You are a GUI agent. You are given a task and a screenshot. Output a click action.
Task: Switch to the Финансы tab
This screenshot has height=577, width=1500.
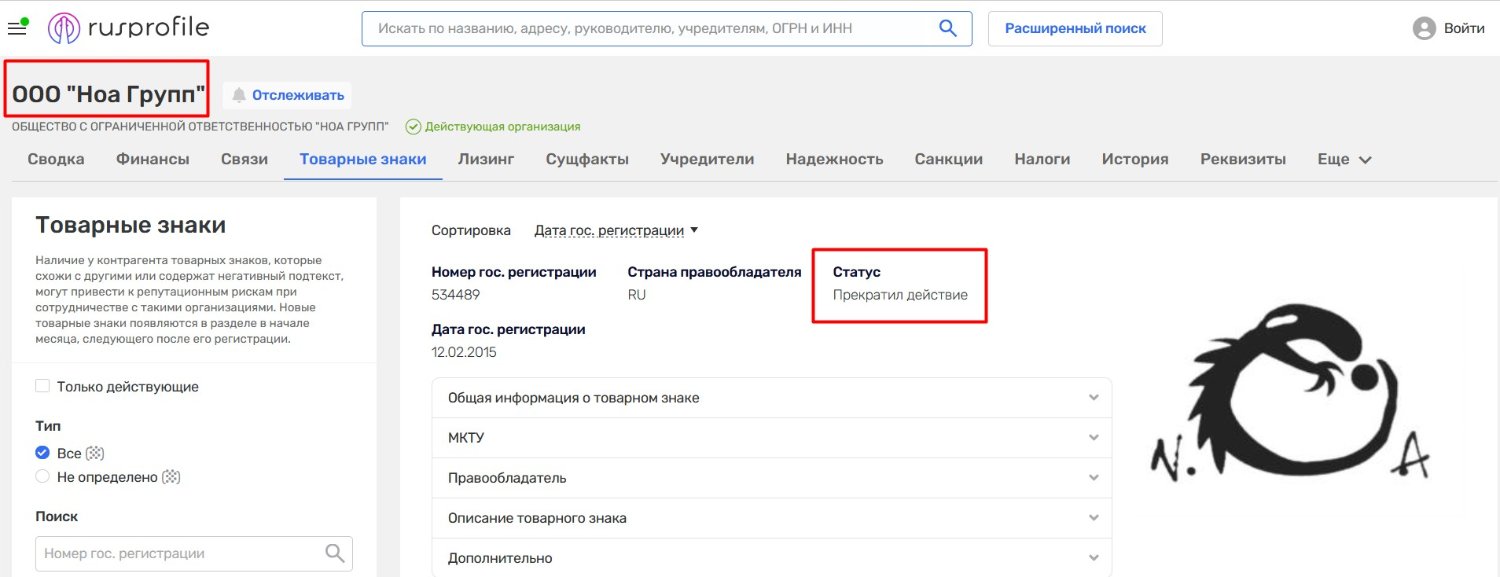pyautogui.click(x=153, y=159)
